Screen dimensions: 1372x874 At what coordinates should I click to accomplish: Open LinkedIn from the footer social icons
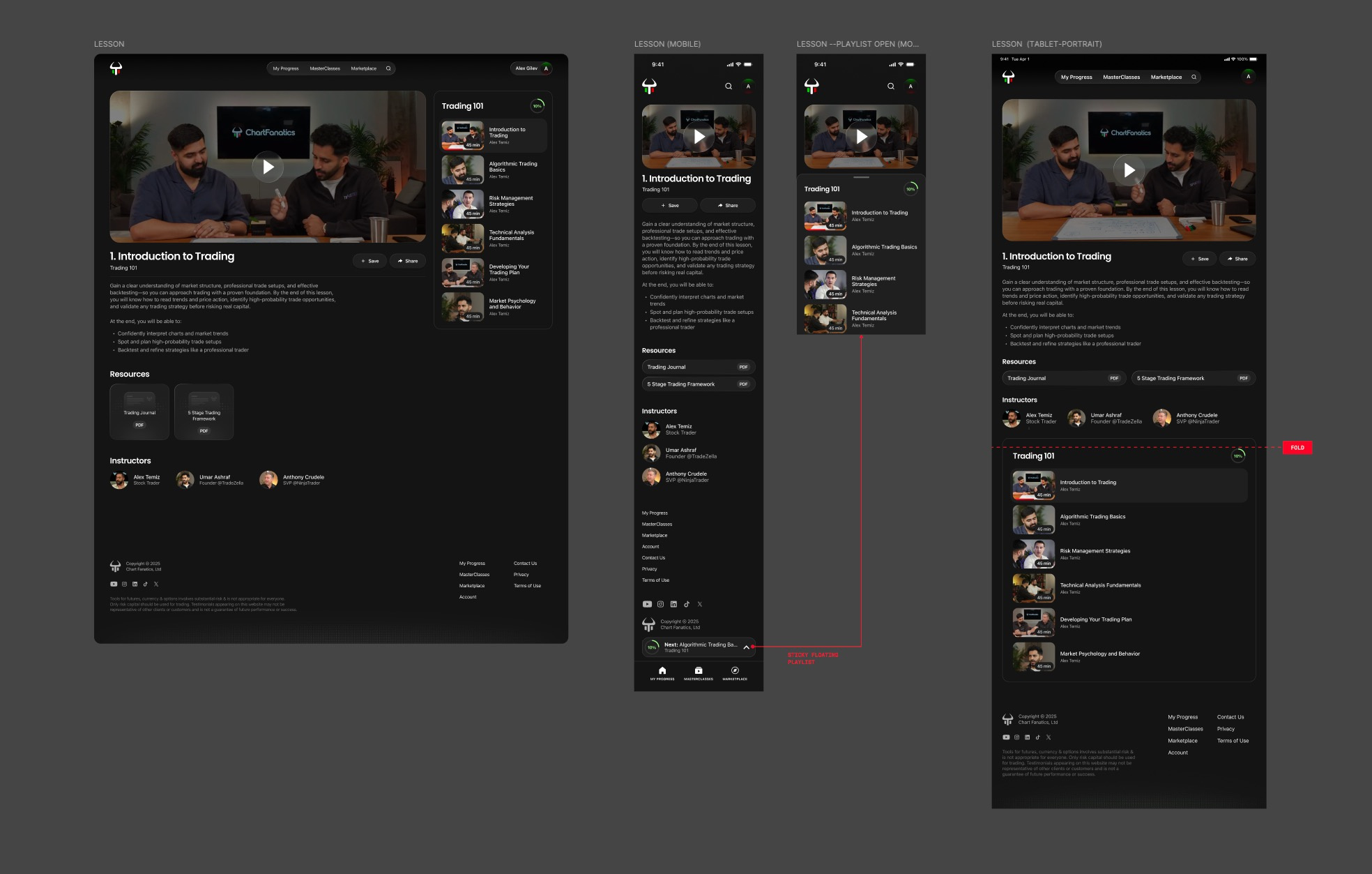[135, 584]
